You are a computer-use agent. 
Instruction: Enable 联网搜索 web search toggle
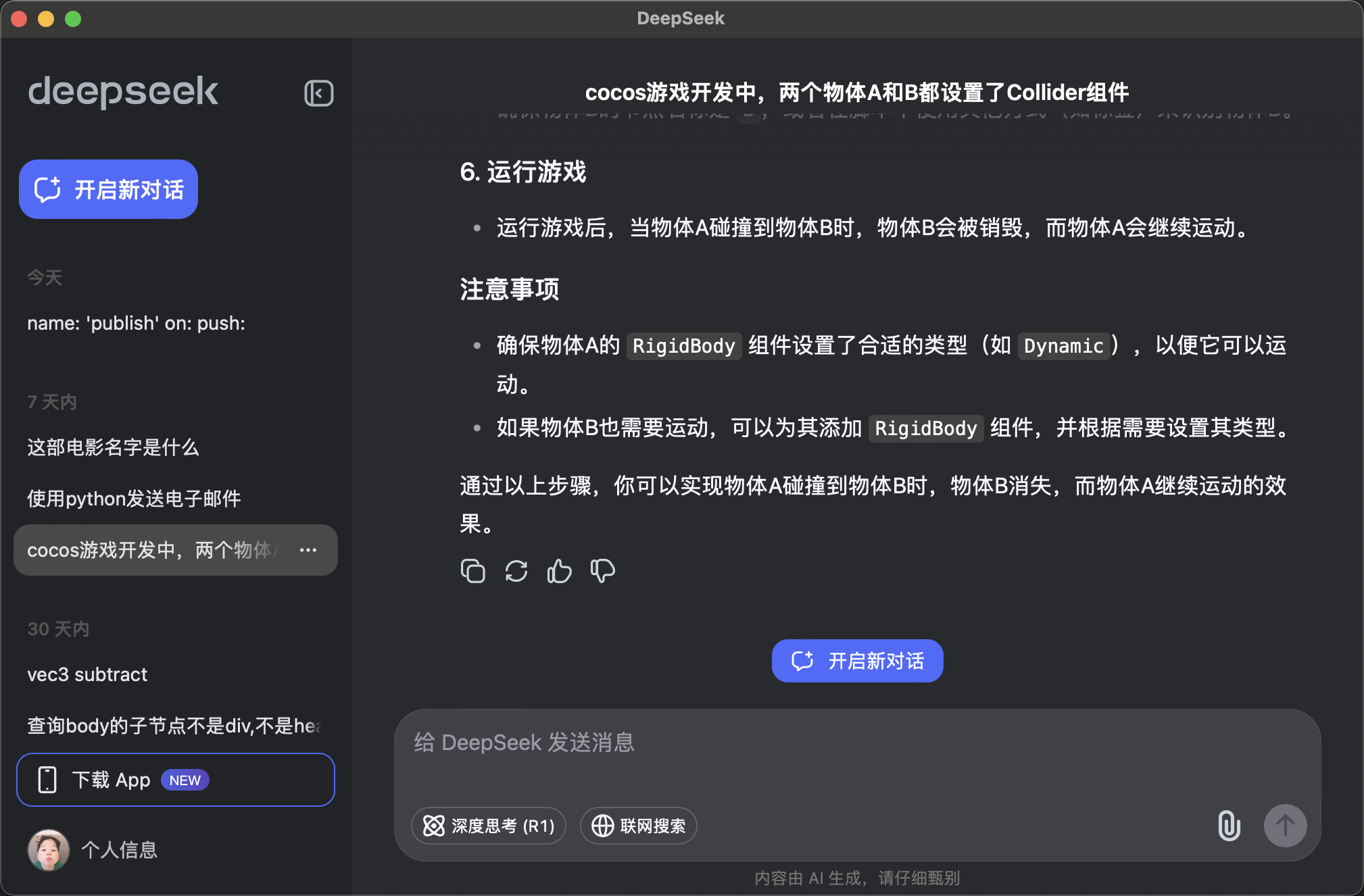[x=638, y=825]
